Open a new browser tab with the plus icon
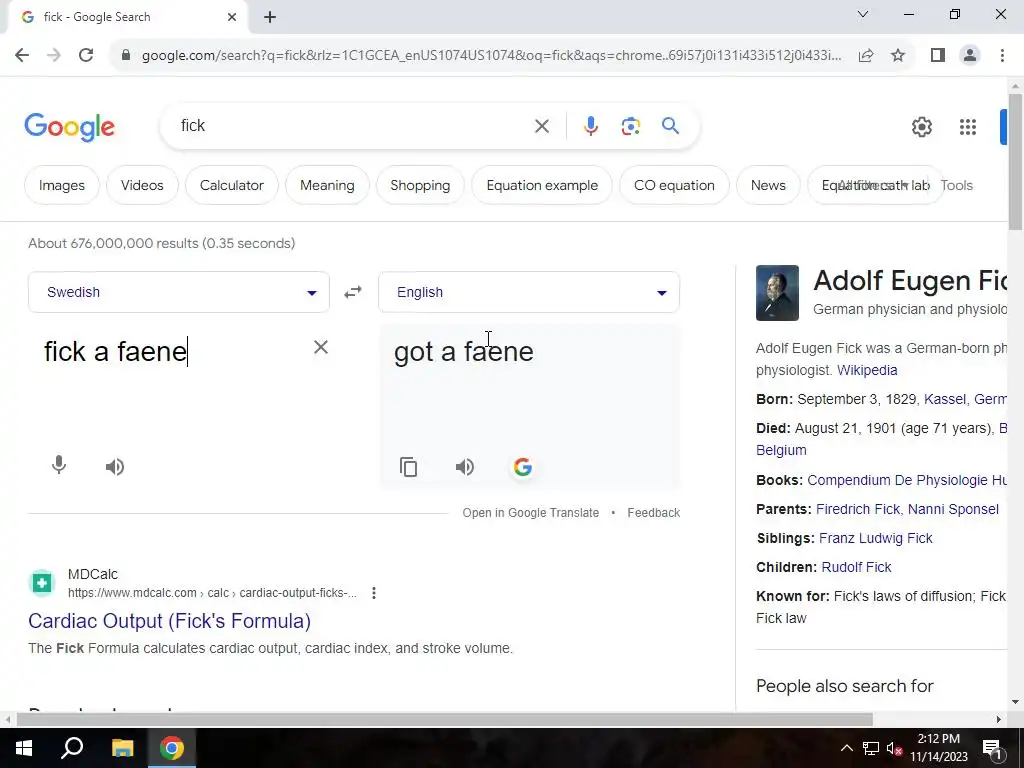 tap(270, 18)
